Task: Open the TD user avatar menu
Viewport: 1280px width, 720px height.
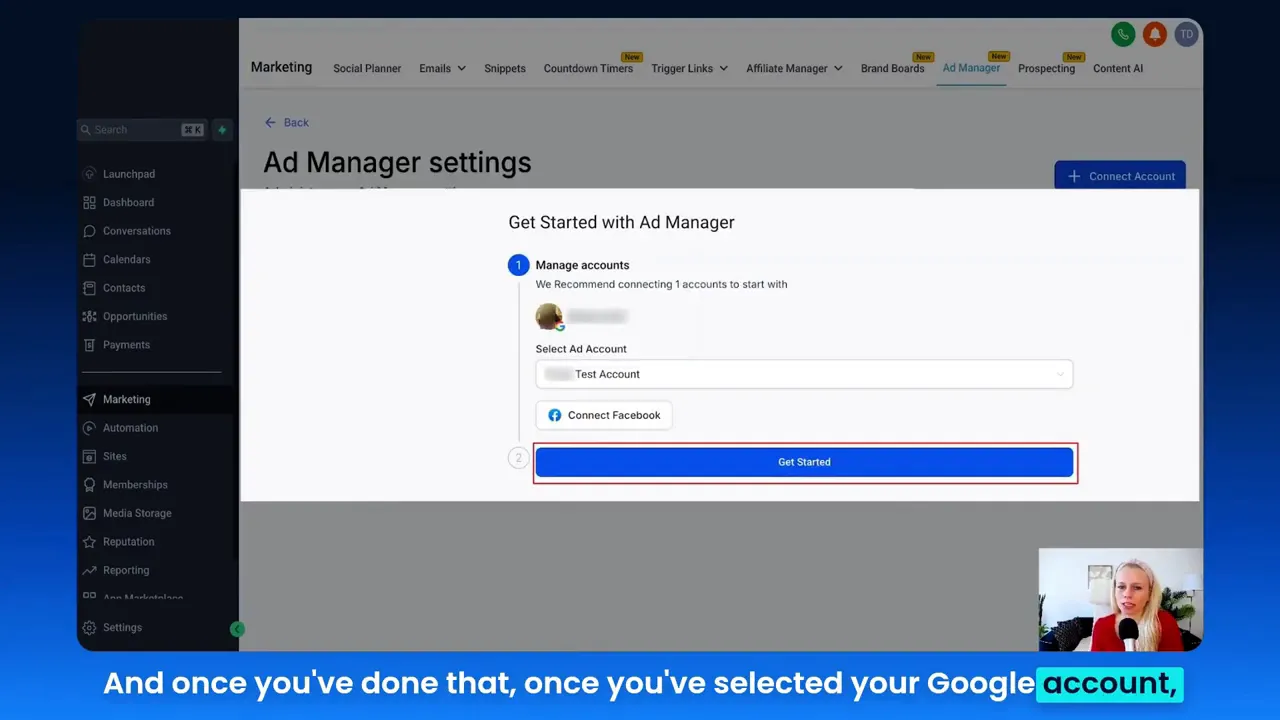Action: [x=1186, y=34]
